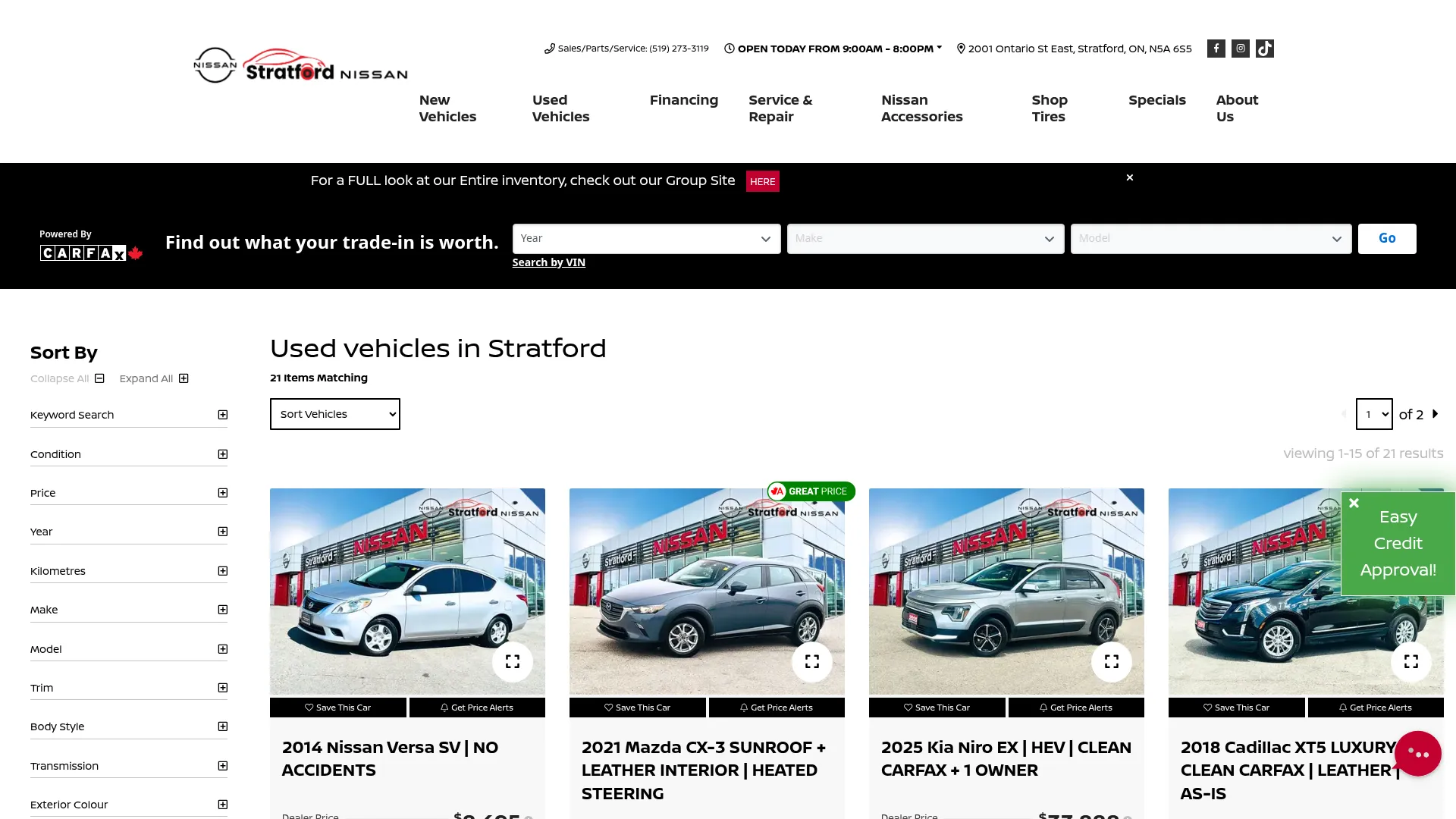Expand the Model filter in sidebar
Screen dimensions: 1456x819
point(129,649)
